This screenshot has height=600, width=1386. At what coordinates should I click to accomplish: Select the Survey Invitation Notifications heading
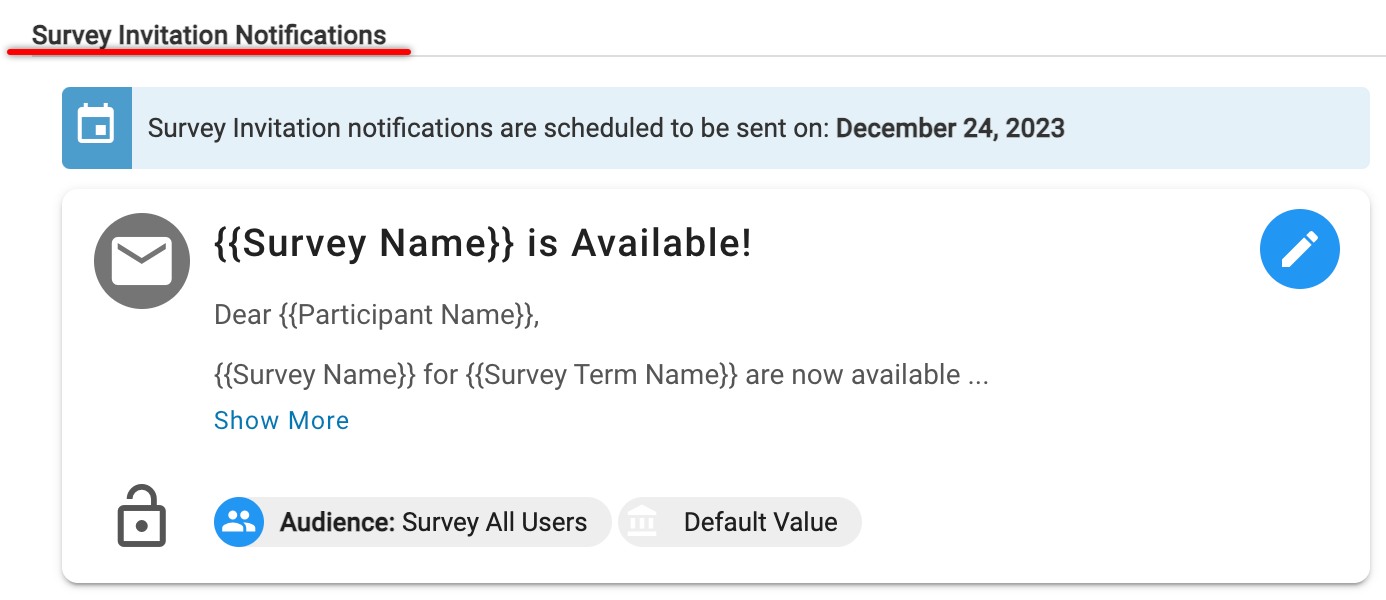point(209,36)
